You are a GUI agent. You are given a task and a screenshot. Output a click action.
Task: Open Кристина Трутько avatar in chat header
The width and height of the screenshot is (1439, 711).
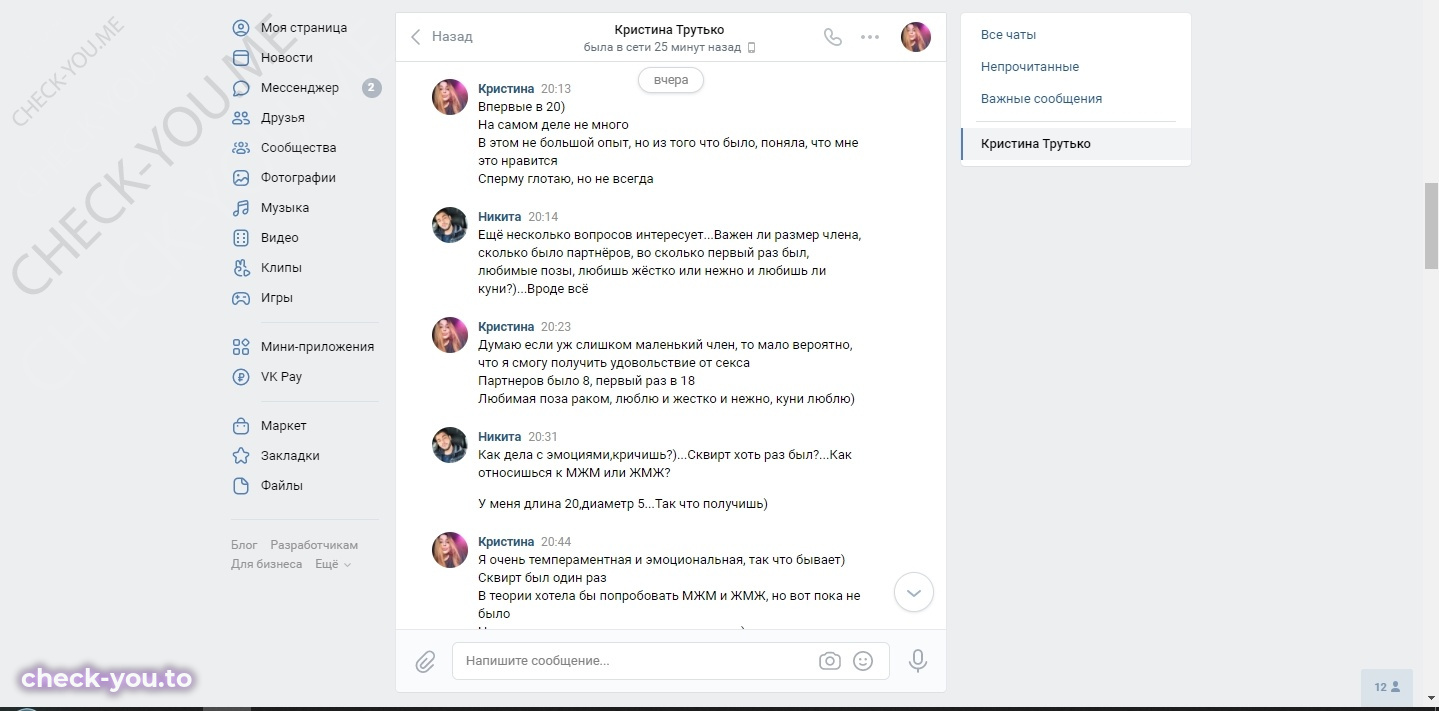[x=916, y=37]
